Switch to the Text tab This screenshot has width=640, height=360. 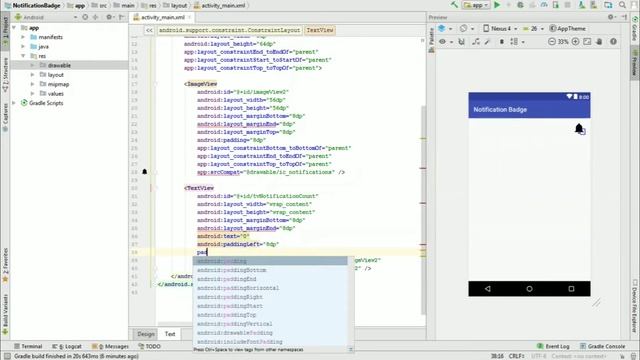[170, 334]
